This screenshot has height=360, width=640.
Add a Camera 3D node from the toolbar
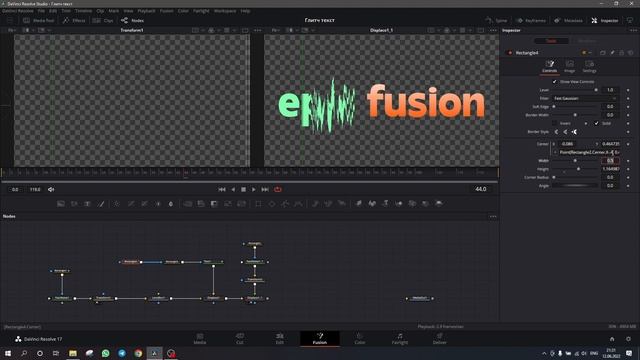point(413,203)
